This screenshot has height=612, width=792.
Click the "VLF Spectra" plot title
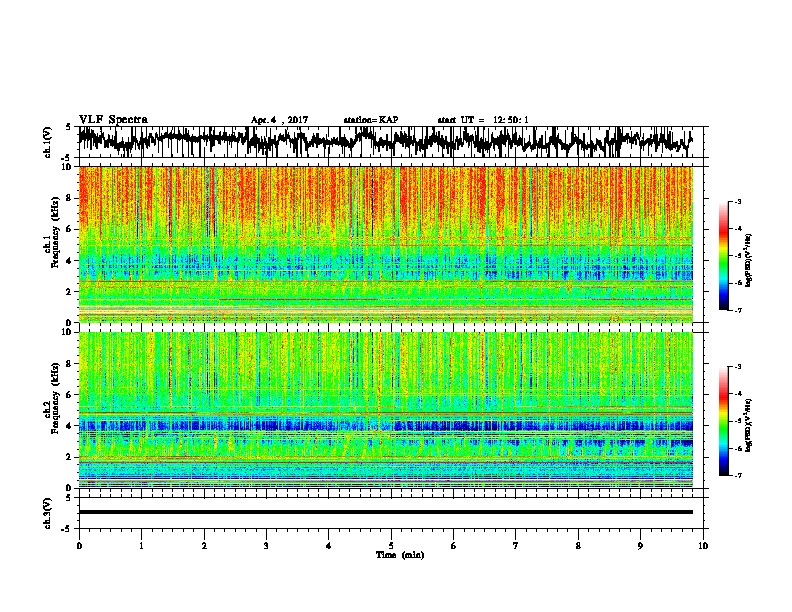(113, 120)
